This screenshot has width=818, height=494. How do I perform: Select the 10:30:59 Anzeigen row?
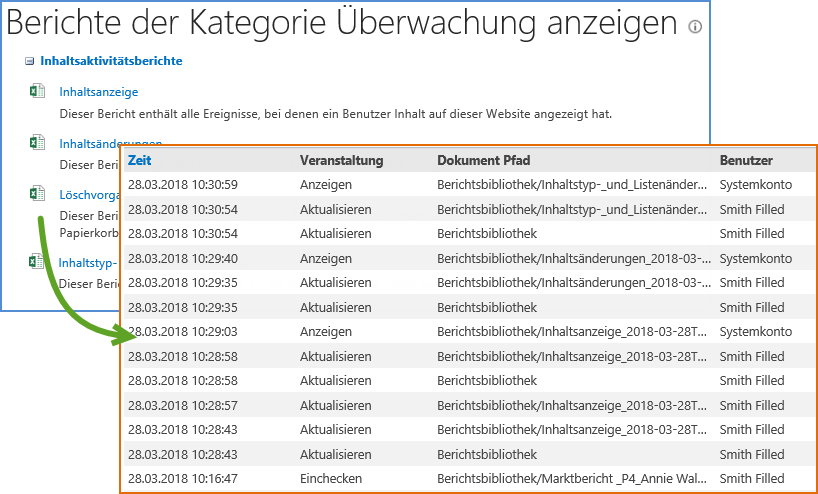click(x=469, y=185)
